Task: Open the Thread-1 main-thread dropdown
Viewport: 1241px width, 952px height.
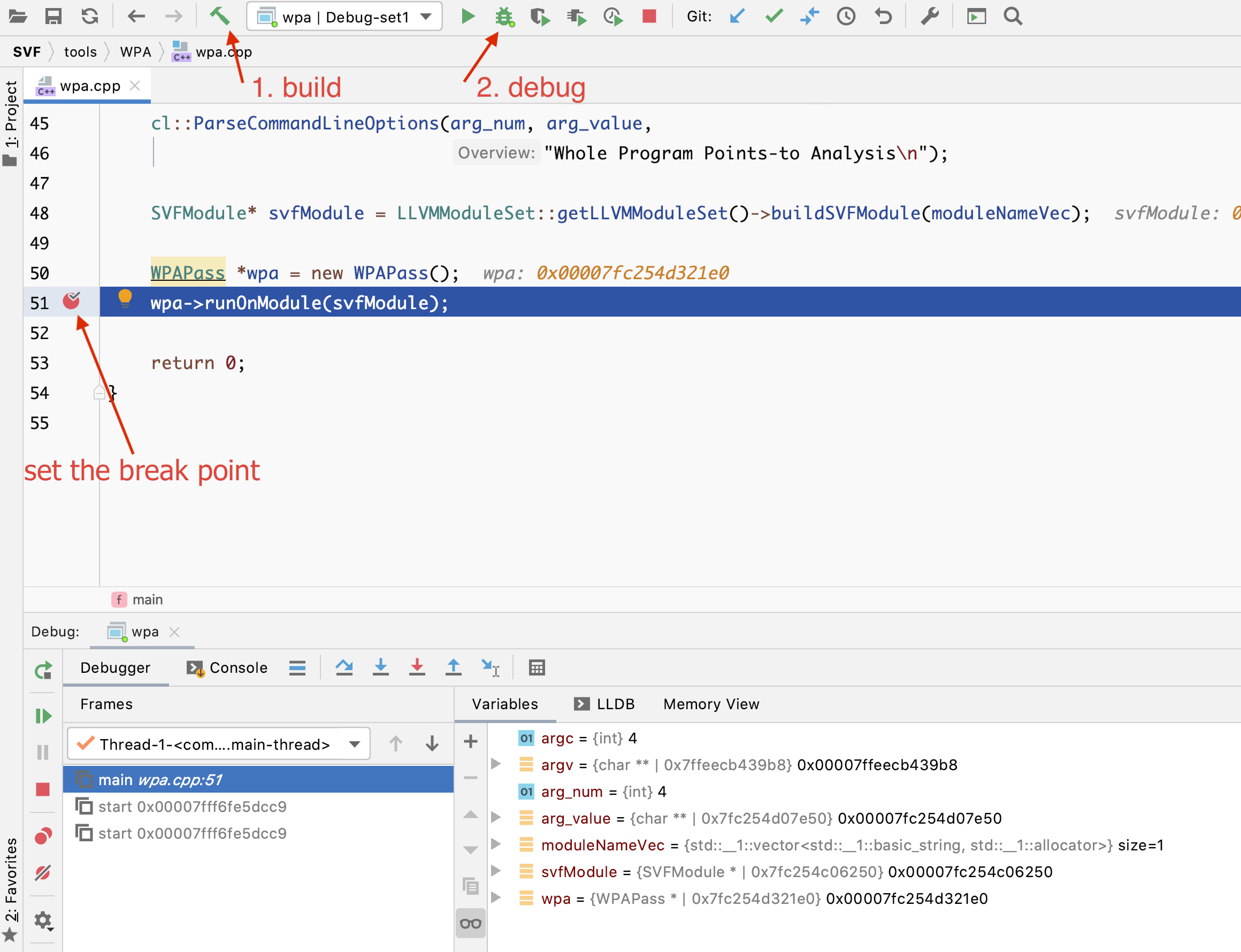Action: point(219,744)
